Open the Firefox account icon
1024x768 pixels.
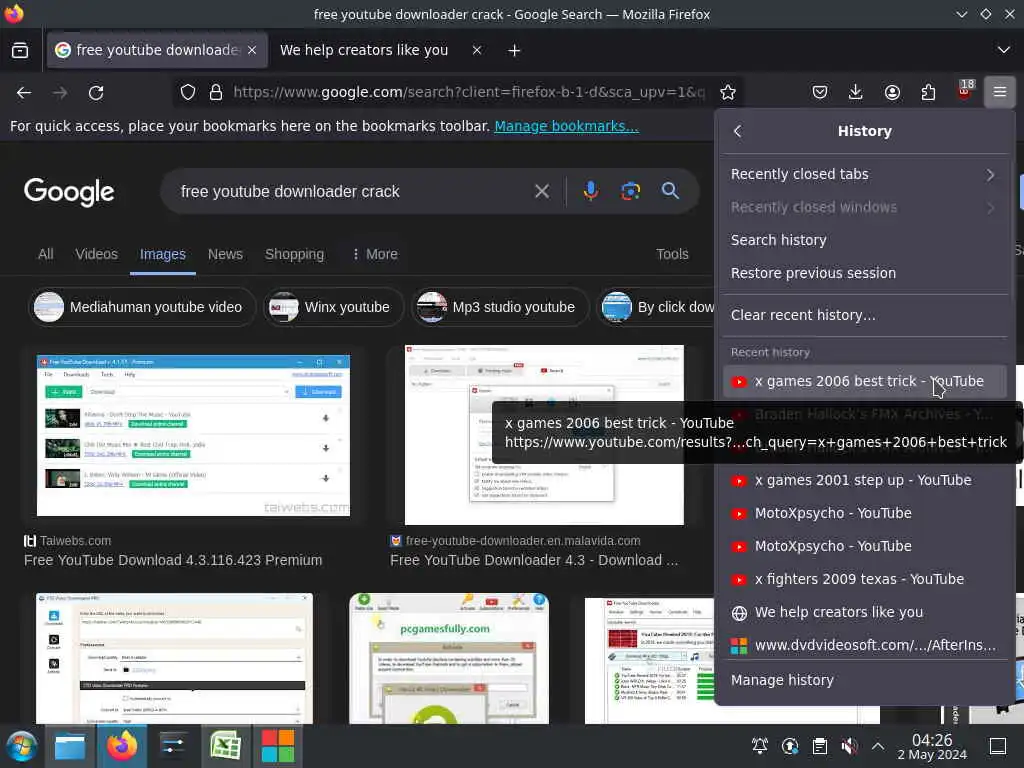pyautogui.click(x=892, y=92)
